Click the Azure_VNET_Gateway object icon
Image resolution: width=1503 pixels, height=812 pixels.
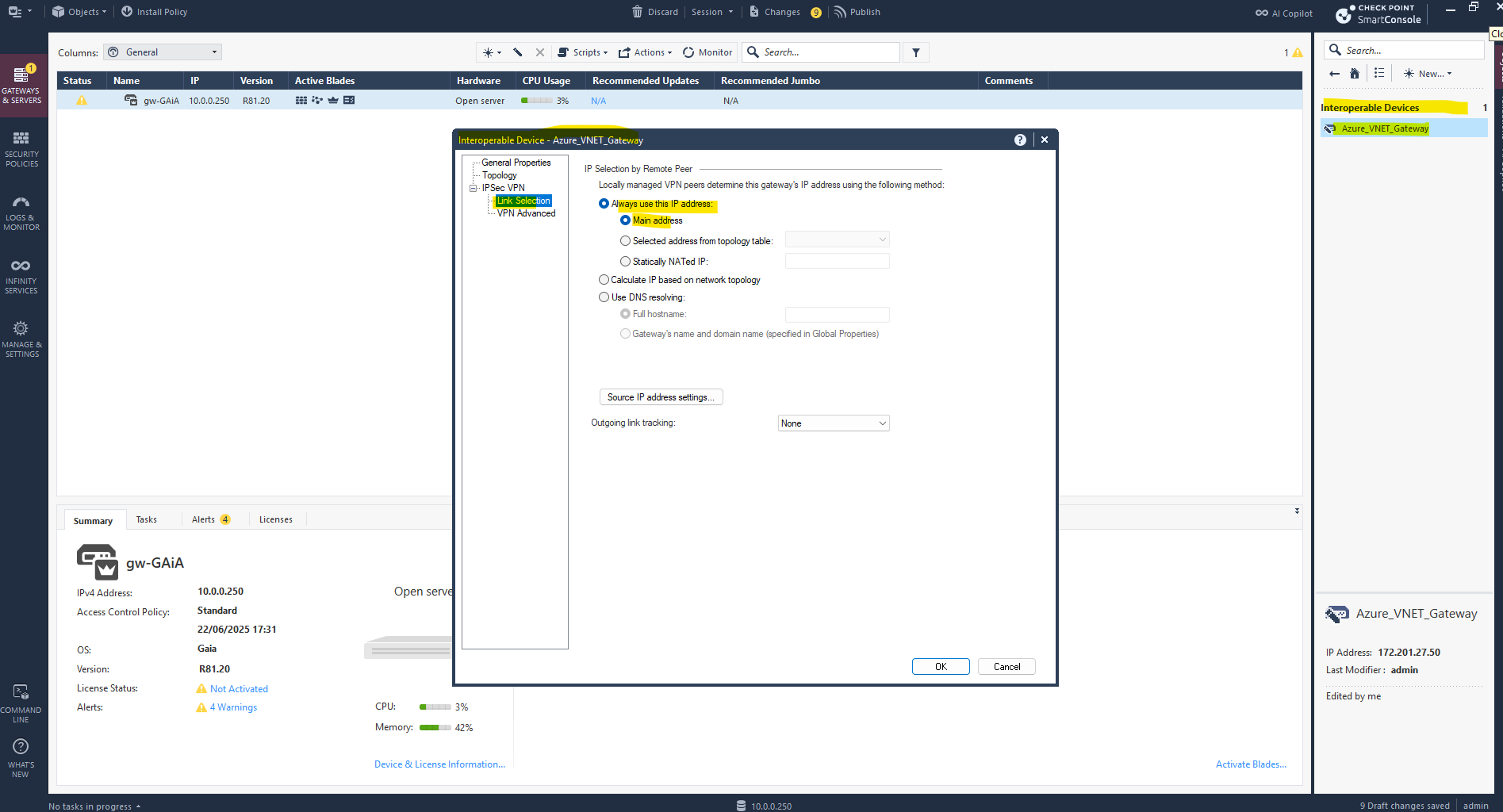click(1330, 128)
